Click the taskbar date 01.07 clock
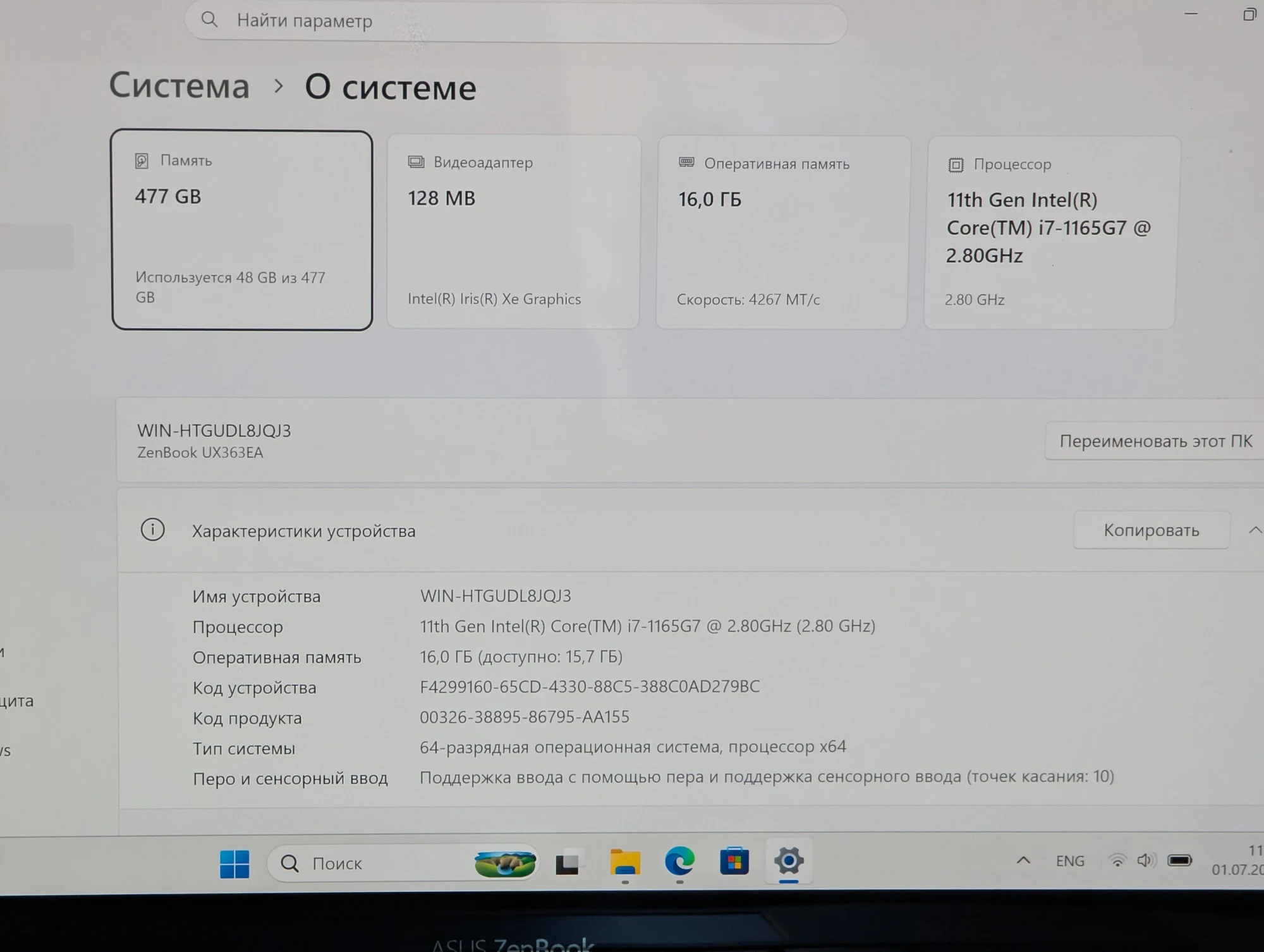Viewport: 1264px width, 952px height. click(x=1237, y=861)
